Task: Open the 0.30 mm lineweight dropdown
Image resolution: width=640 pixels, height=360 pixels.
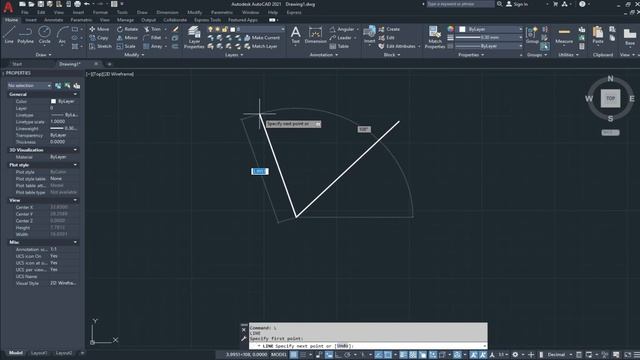Action: [489, 37]
